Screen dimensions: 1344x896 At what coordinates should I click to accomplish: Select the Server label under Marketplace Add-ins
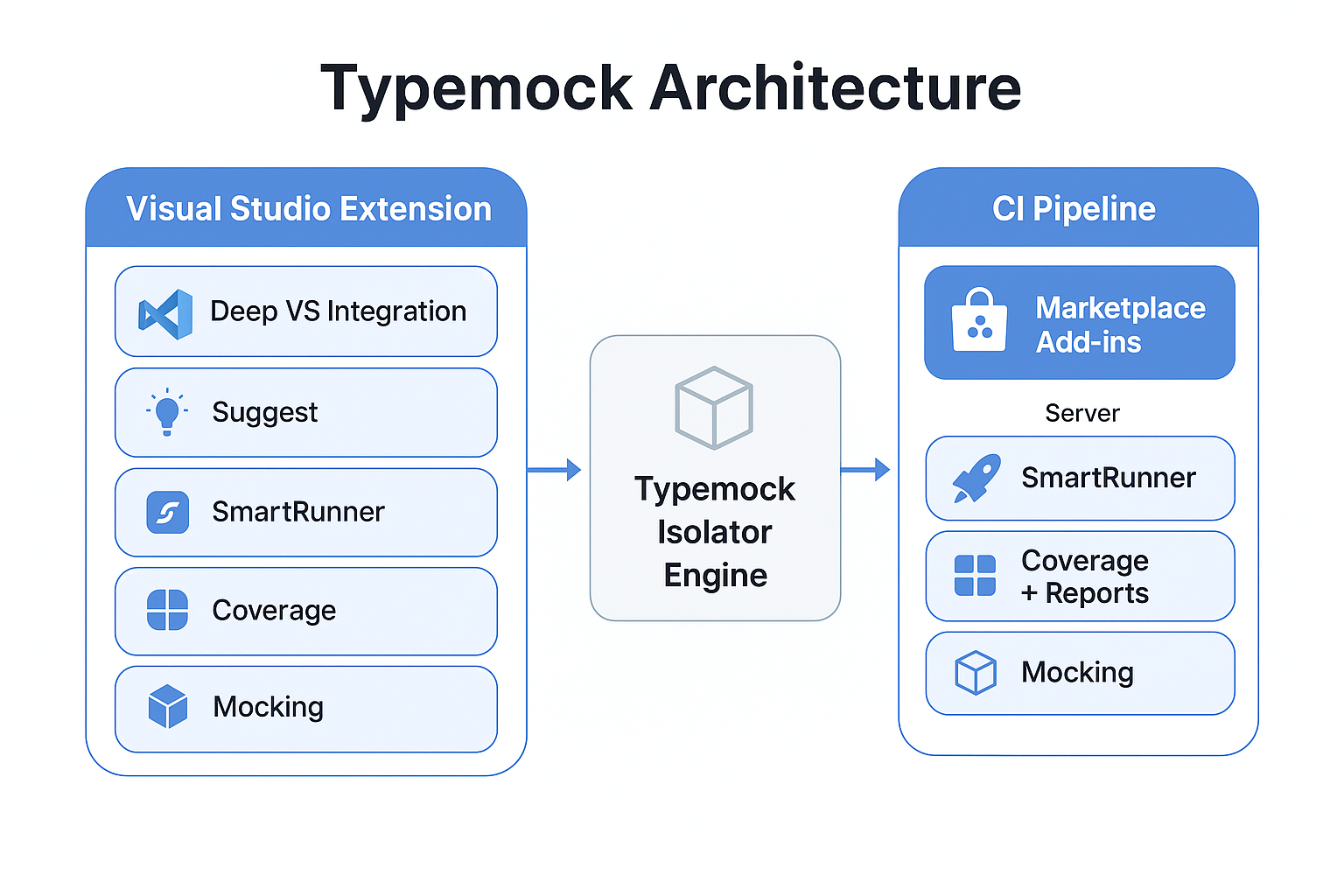(1081, 413)
